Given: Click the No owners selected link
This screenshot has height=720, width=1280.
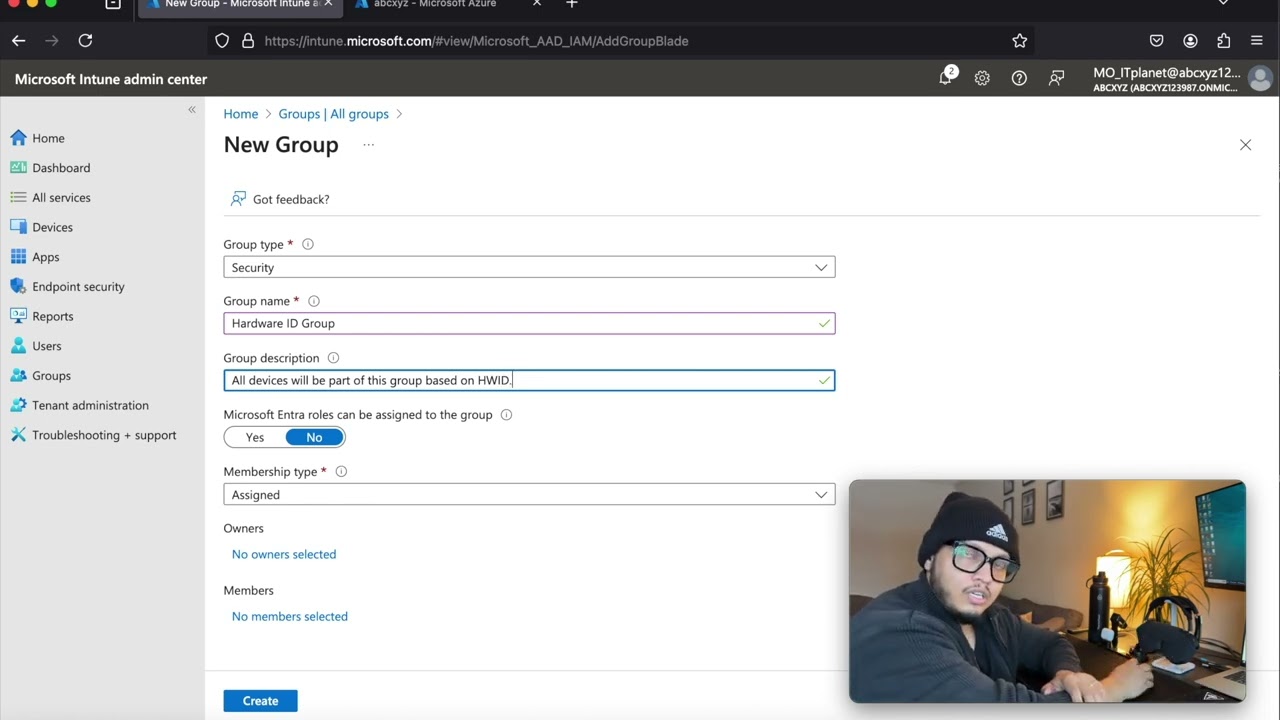Looking at the screenshot, I should click(x=284, y=554).
